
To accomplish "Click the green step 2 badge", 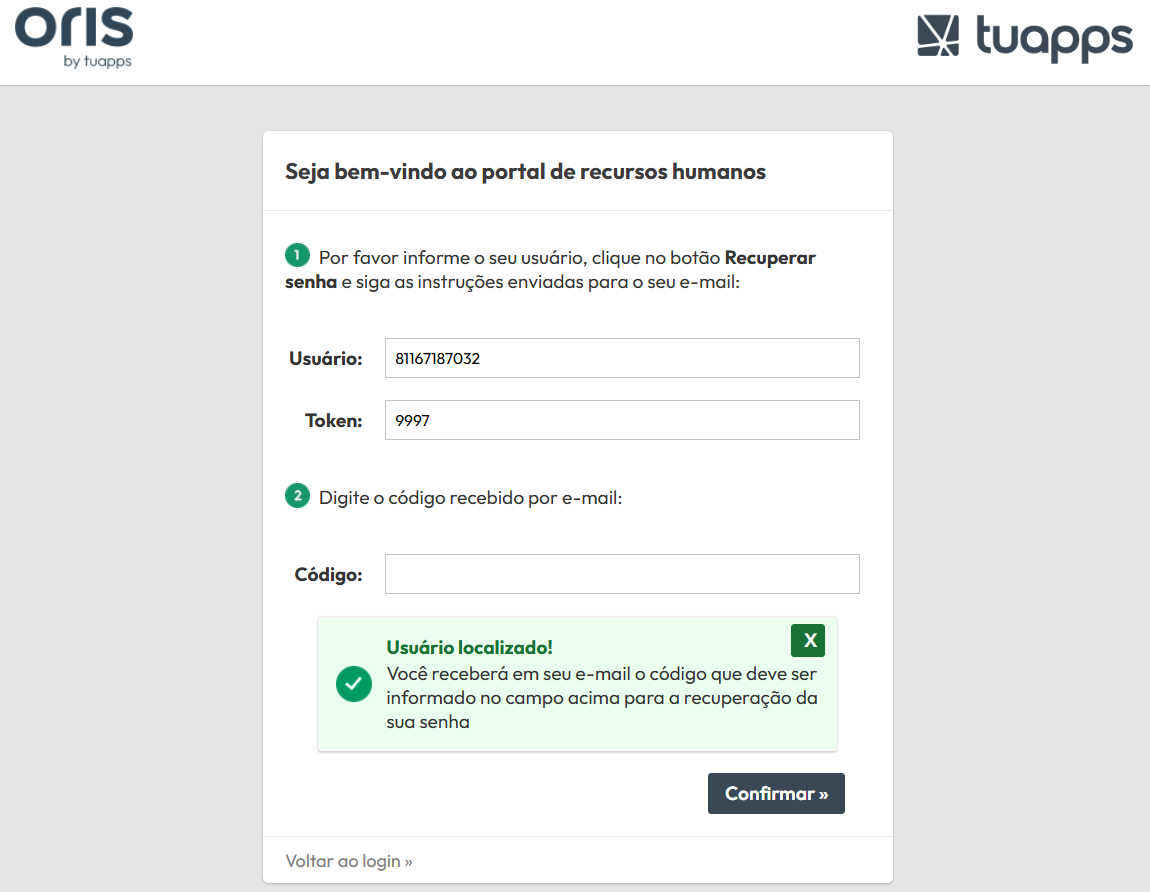I will click(x=297, y=496).
